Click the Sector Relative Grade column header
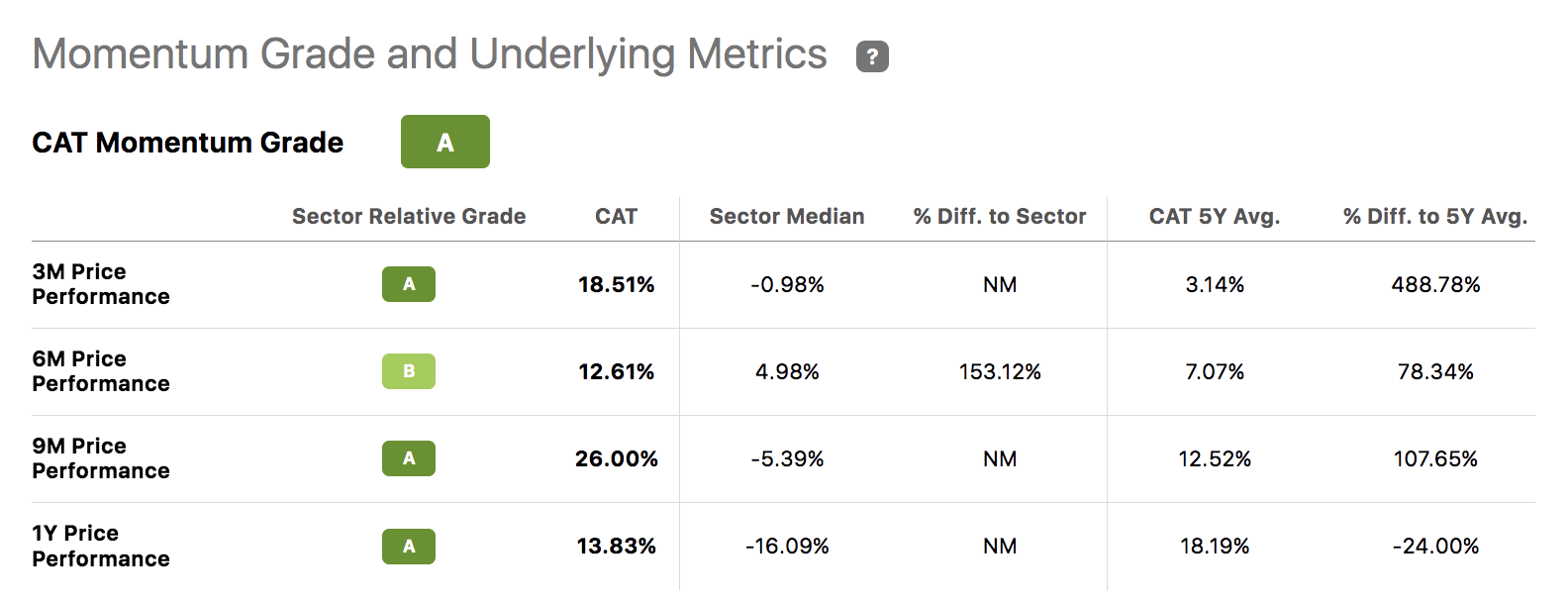Screen dimensions: 1568x604 (x=409, y=216)
